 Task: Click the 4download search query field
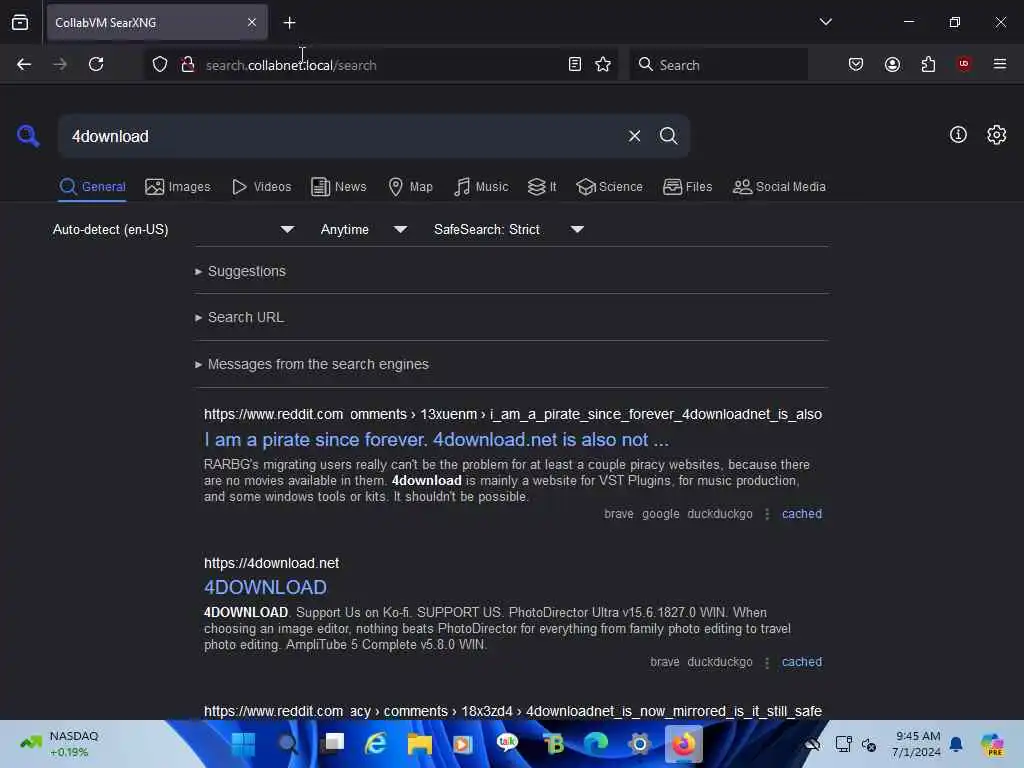point(343,136)
